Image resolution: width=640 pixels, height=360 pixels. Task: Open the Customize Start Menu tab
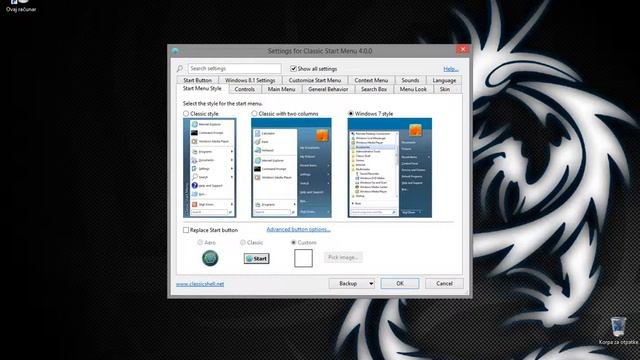[315, 80]
